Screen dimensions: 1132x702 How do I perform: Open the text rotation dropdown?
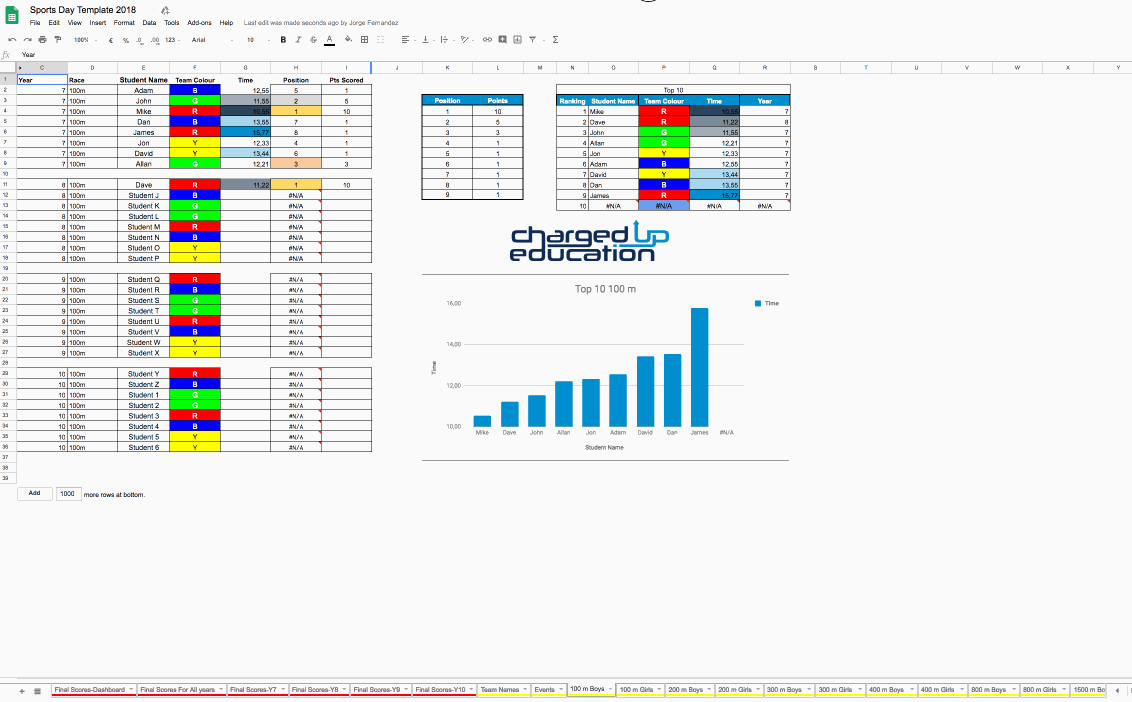467,40
